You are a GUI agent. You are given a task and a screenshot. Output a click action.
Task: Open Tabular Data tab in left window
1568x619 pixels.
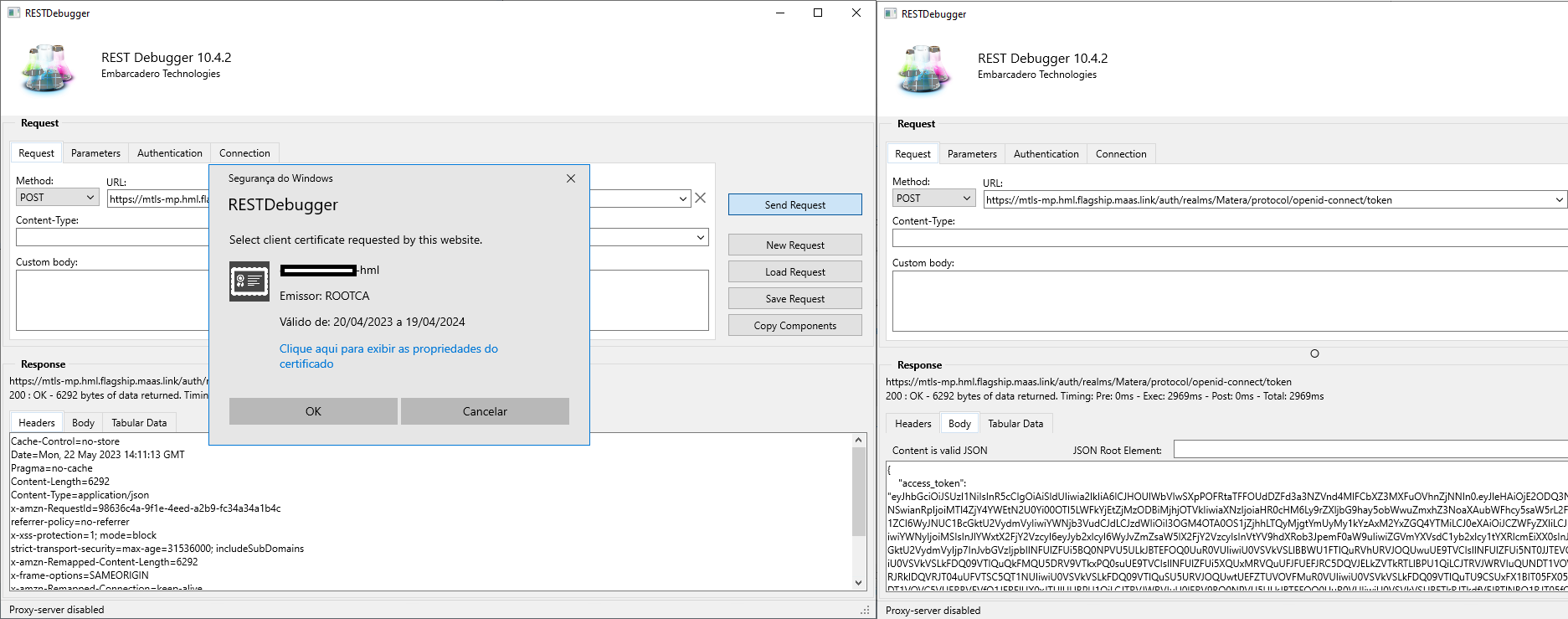tap(139, 423)
